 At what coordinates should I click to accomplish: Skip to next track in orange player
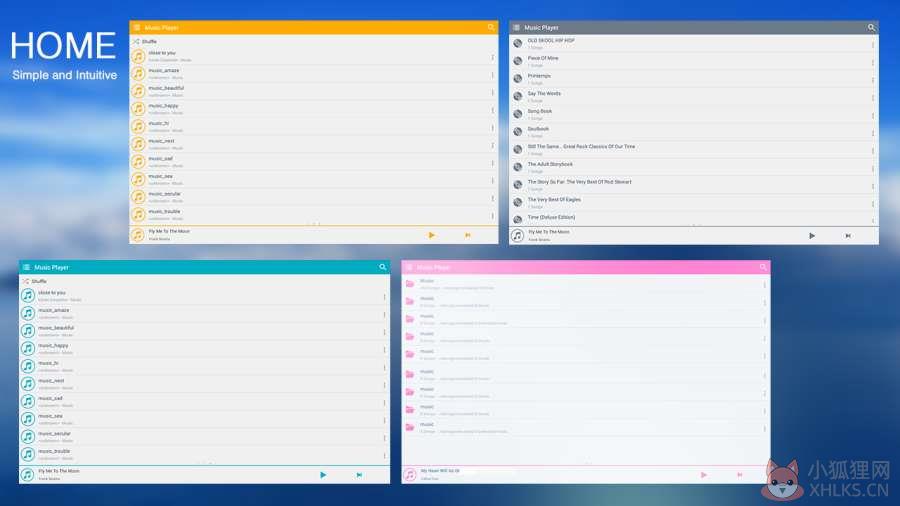coord(468,235)
